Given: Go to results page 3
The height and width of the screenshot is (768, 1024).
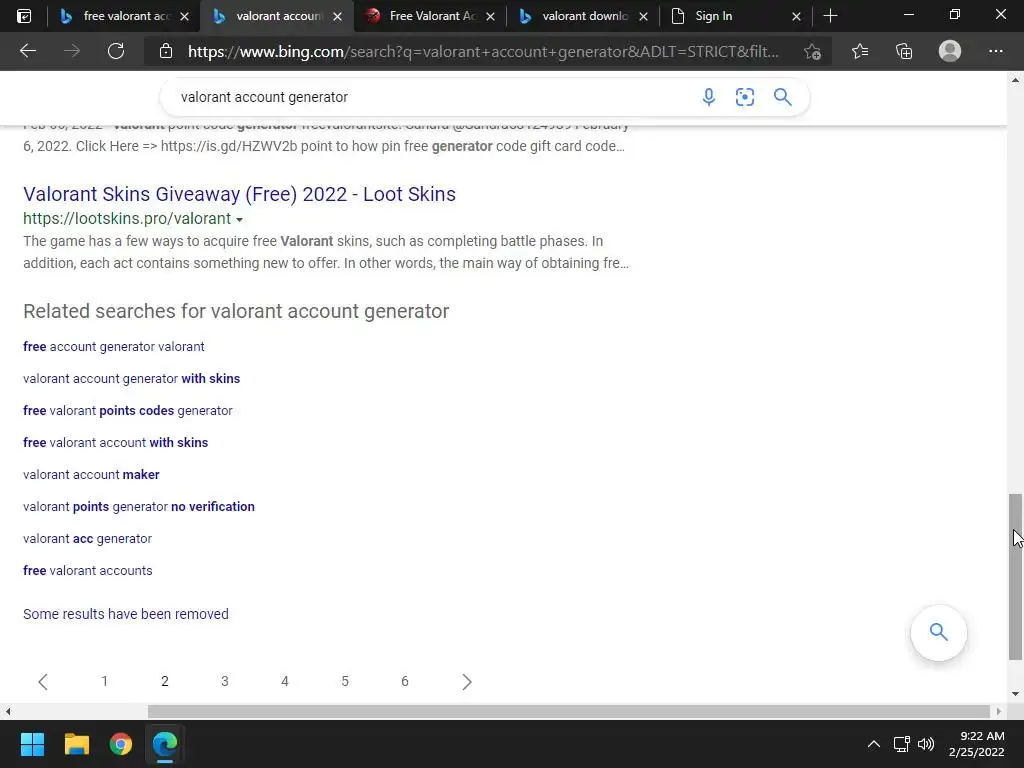Looking at the screenshot, I should pyautogui.click(x=225, y=682).
